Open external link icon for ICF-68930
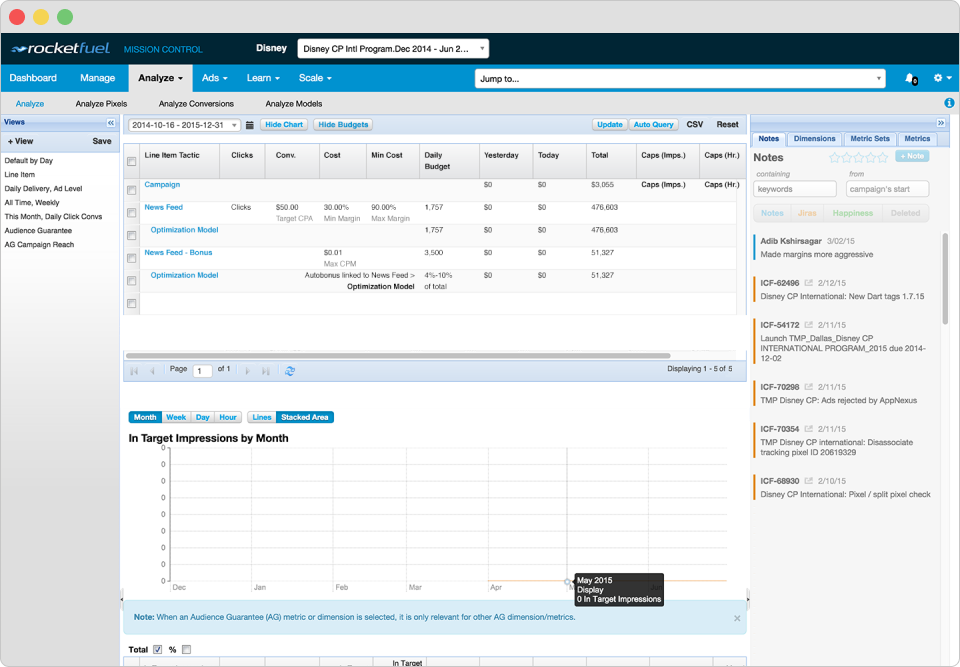 (808, 481)
